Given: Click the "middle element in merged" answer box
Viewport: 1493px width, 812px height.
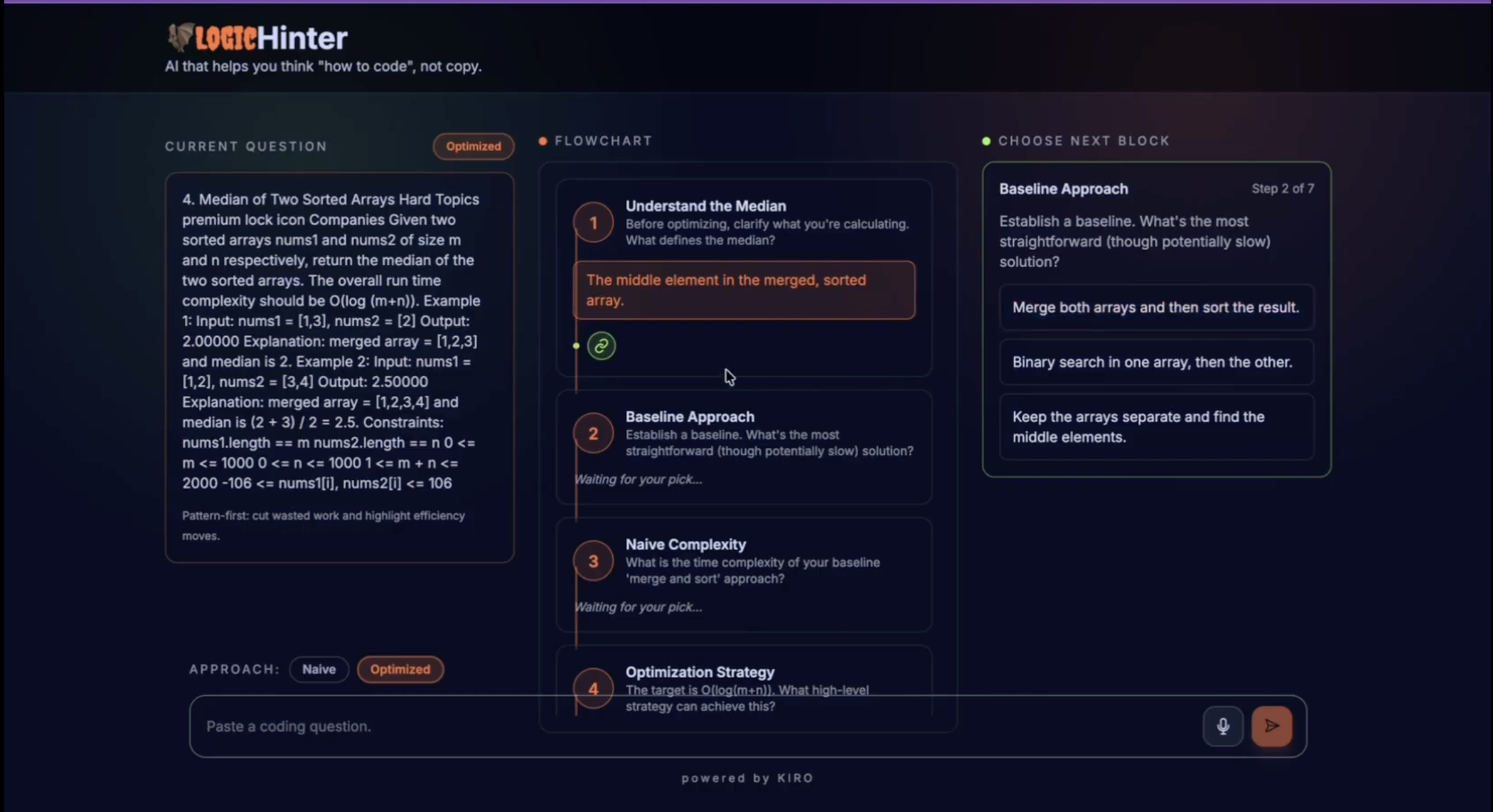Looking at the screenshot, I should point(744,290).
